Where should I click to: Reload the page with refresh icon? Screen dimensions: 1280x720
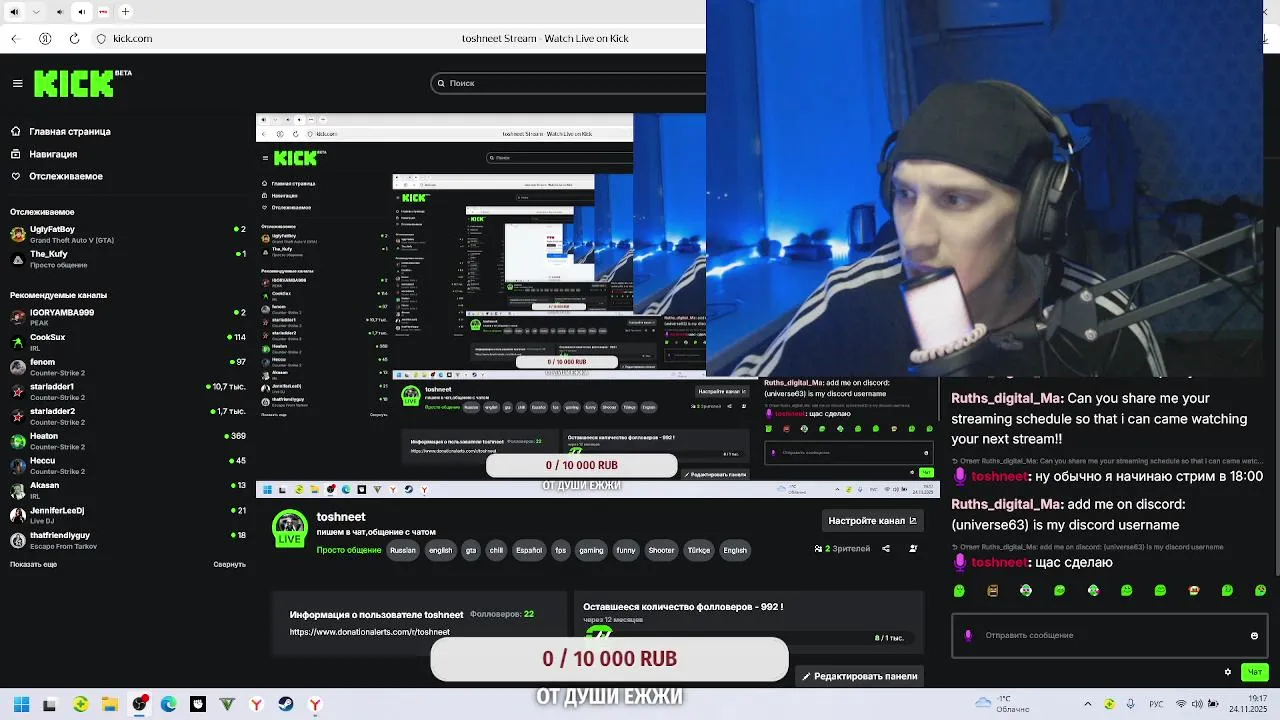74,39
